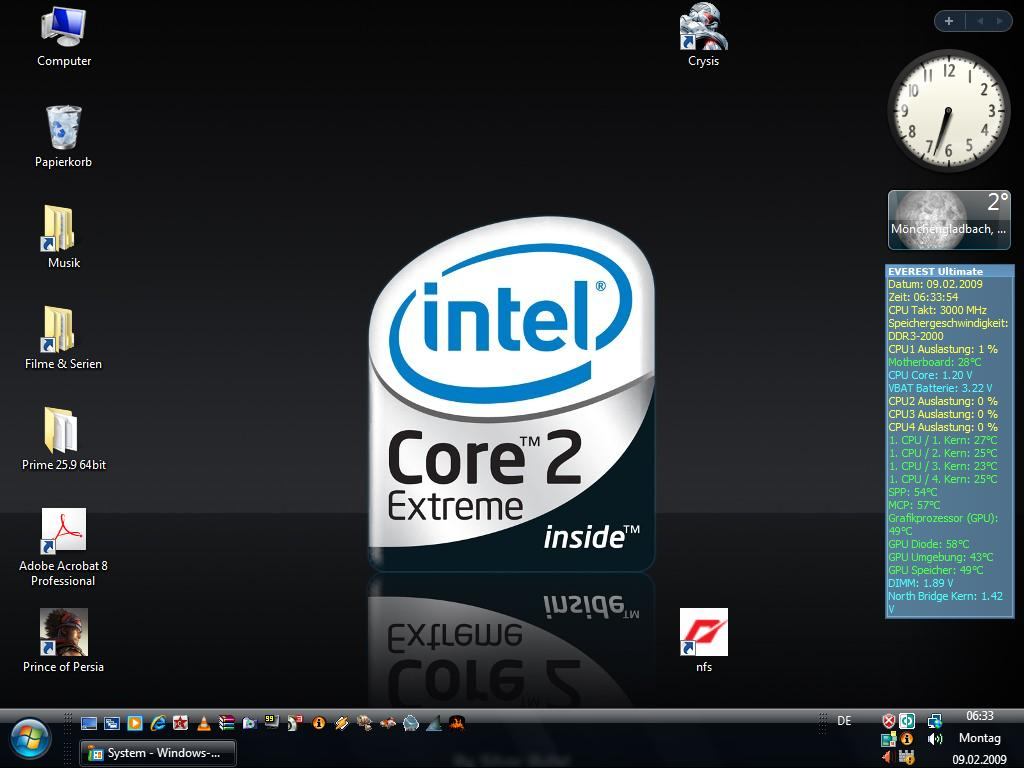The height and width of the screenshot is (768, 1024).
Task: Click Show Desktop in Quick Launch
Action: click(89, 723)
